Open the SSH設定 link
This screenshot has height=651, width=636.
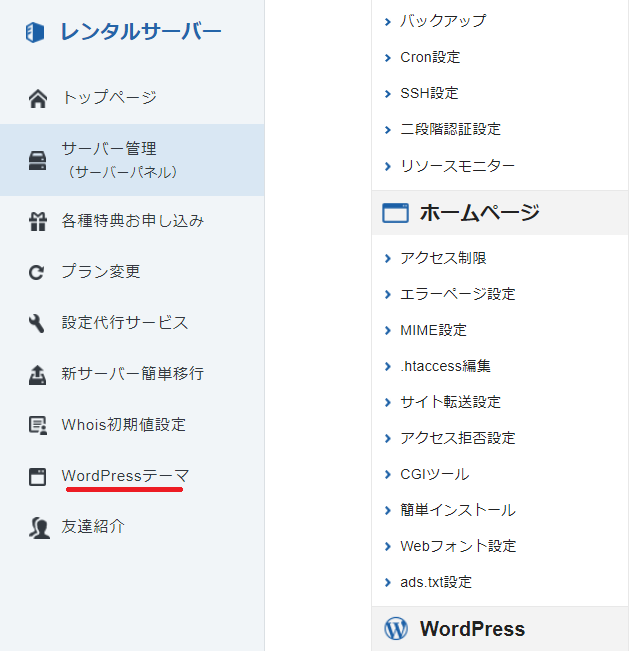(429, 93)
